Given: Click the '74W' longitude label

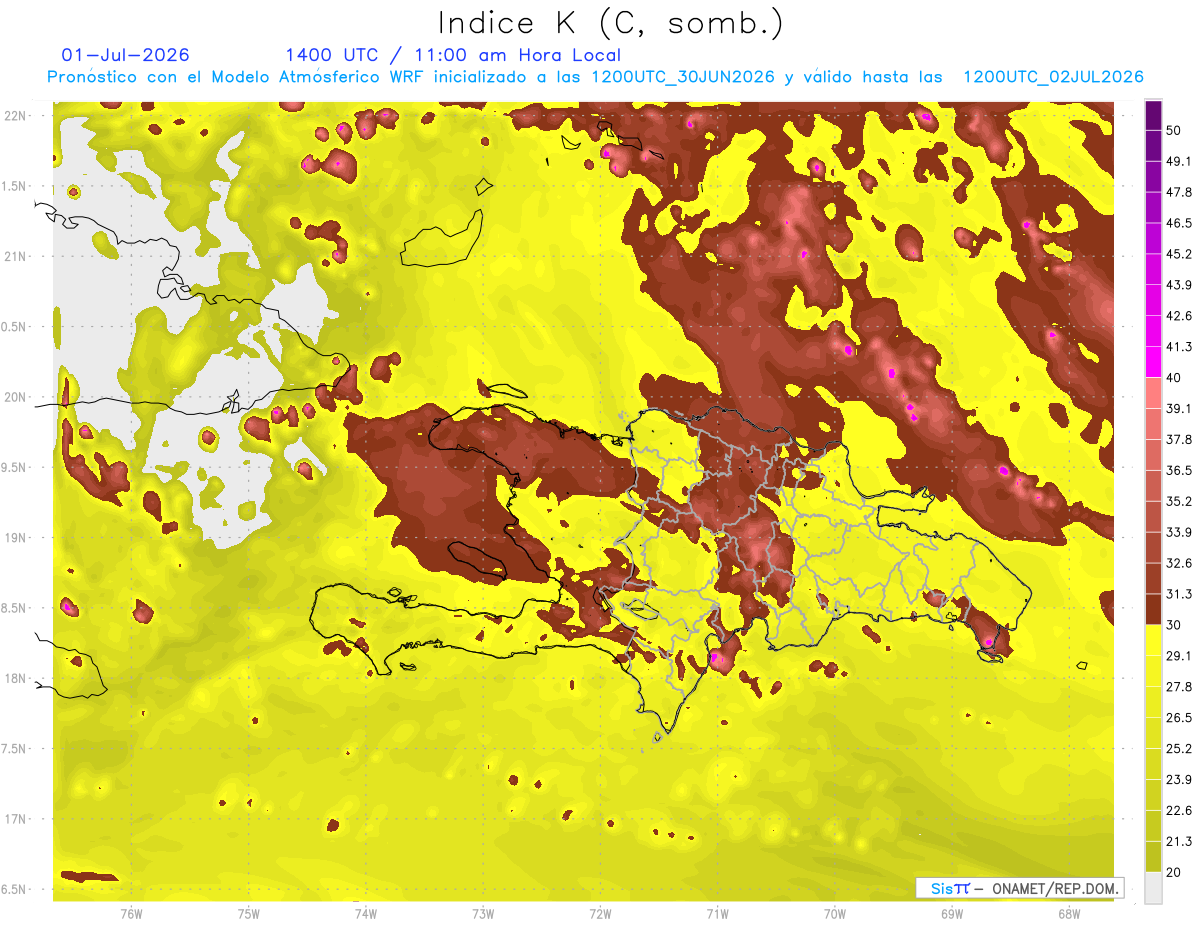Looking at the screenshot, I should click(x=366, y=915).
